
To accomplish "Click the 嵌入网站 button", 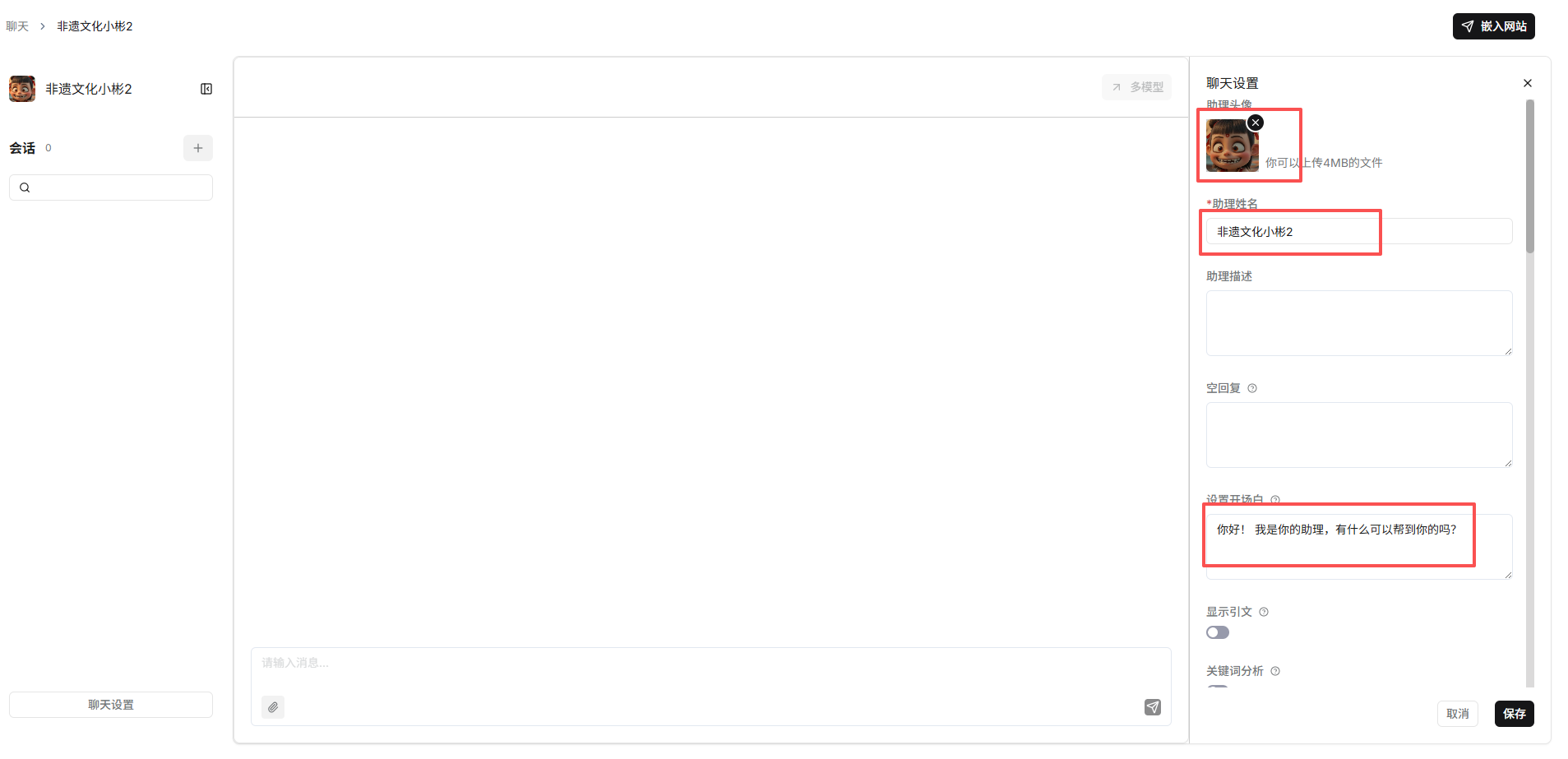I will (1493, 26).
